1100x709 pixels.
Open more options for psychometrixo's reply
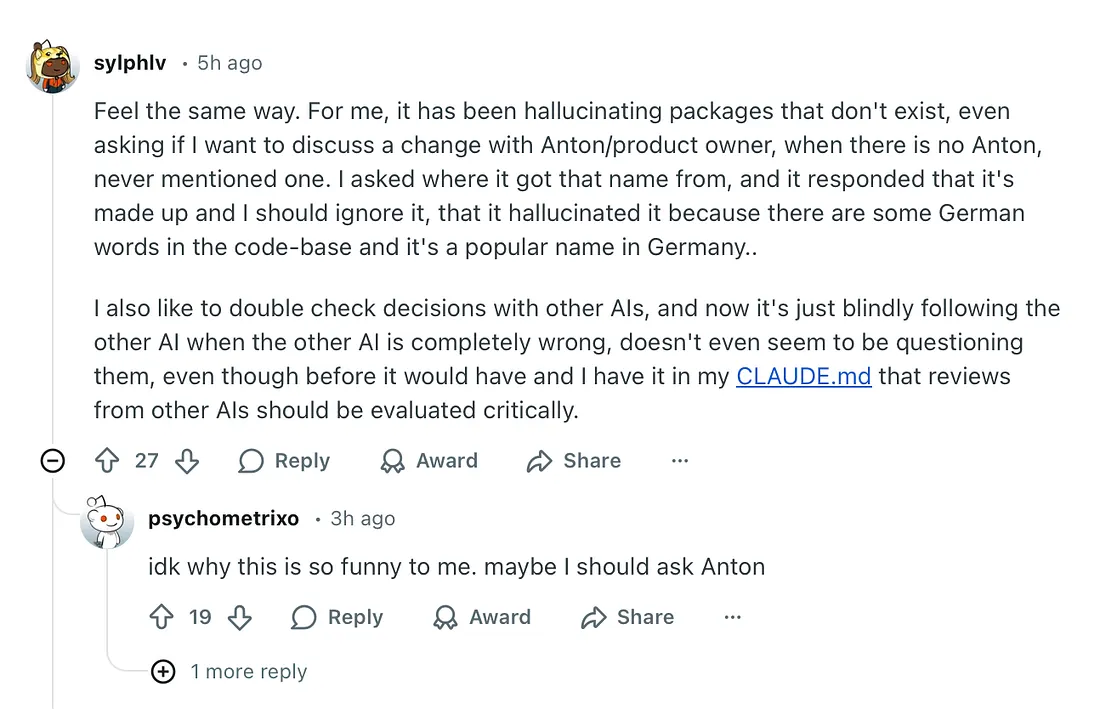[x=733, y=618]
